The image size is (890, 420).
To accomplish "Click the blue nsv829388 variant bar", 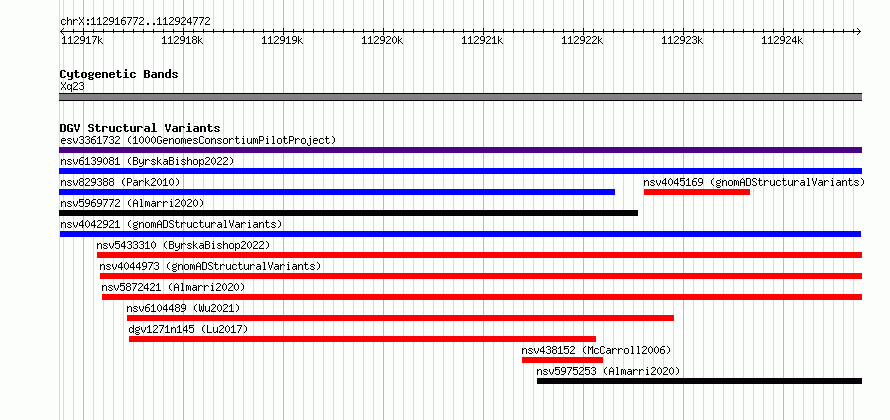I will 337,192.
